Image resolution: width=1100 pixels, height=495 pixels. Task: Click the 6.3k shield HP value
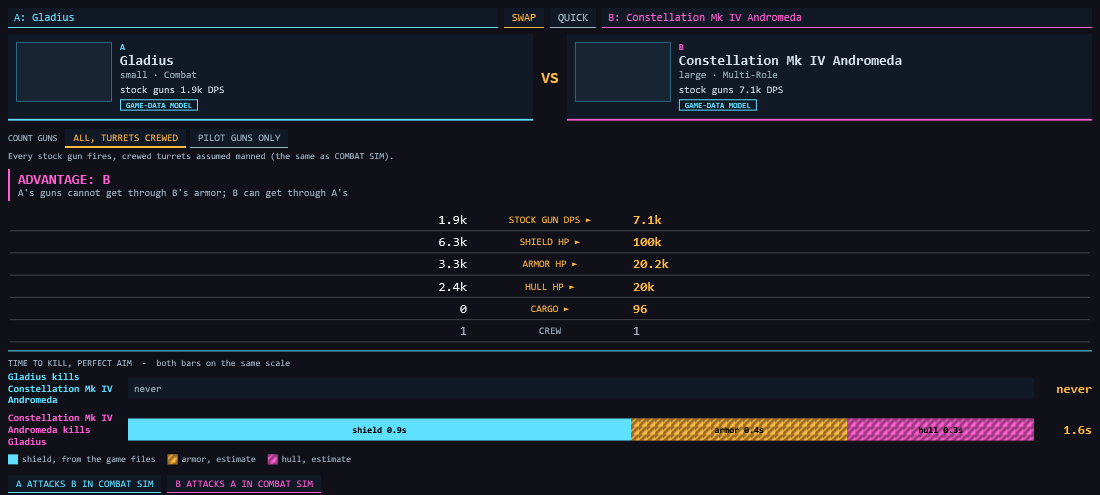452,242
